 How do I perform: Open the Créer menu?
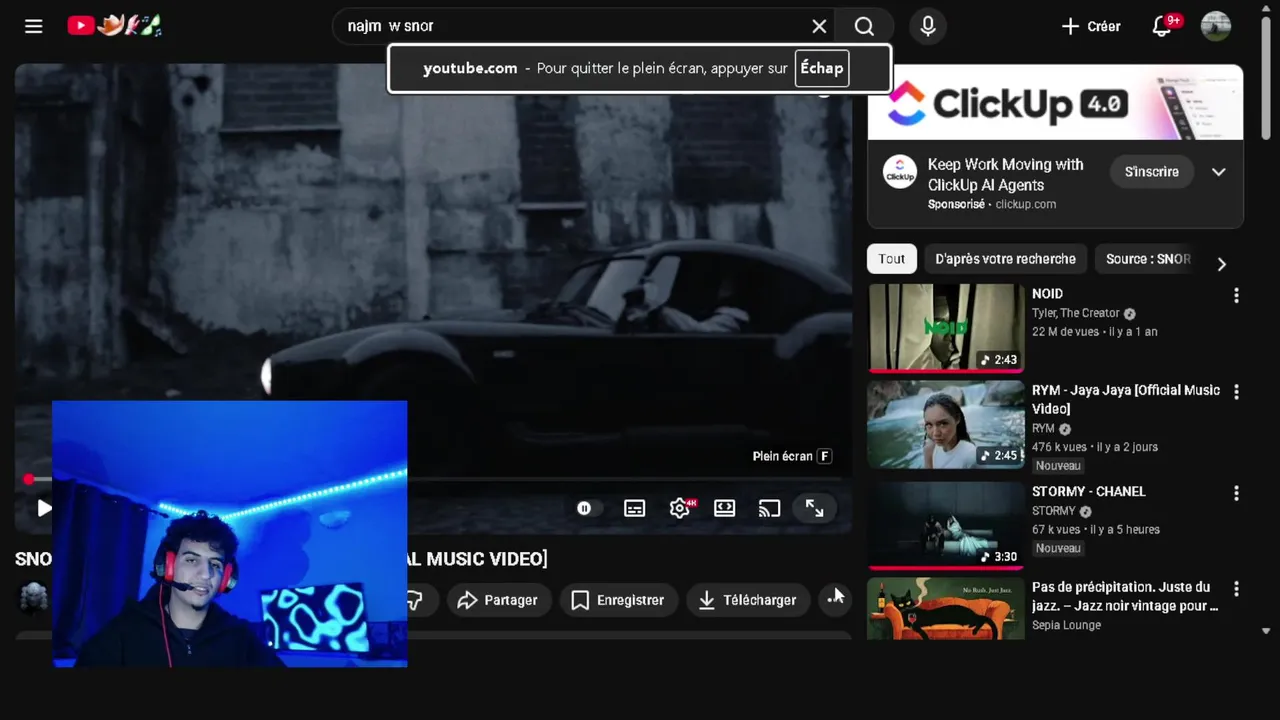coord(1091,26)
